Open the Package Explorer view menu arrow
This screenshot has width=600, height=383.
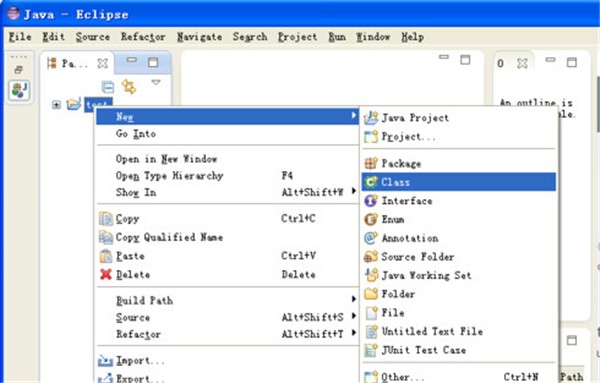[156, 82]
